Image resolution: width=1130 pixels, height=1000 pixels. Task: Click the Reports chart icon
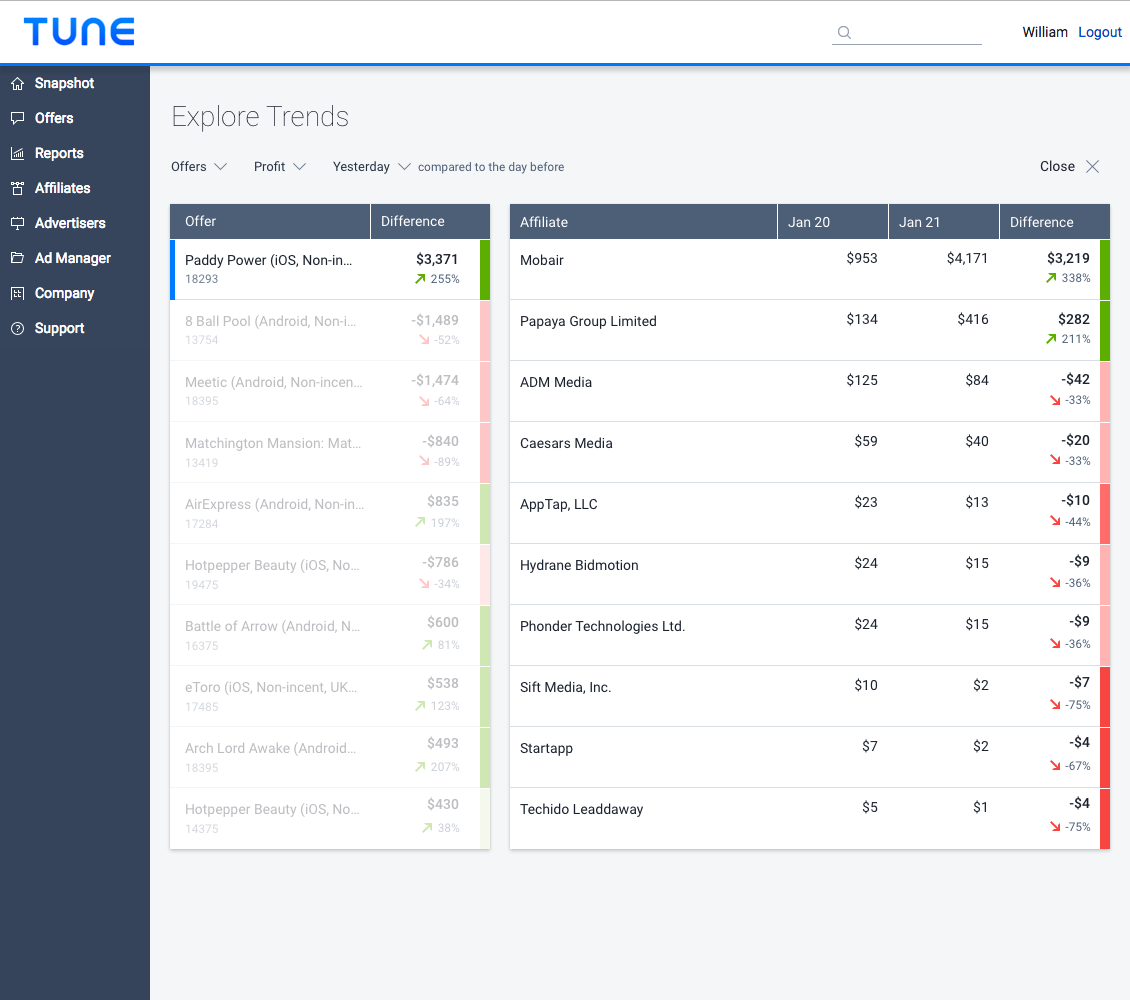tap(18, 153)
